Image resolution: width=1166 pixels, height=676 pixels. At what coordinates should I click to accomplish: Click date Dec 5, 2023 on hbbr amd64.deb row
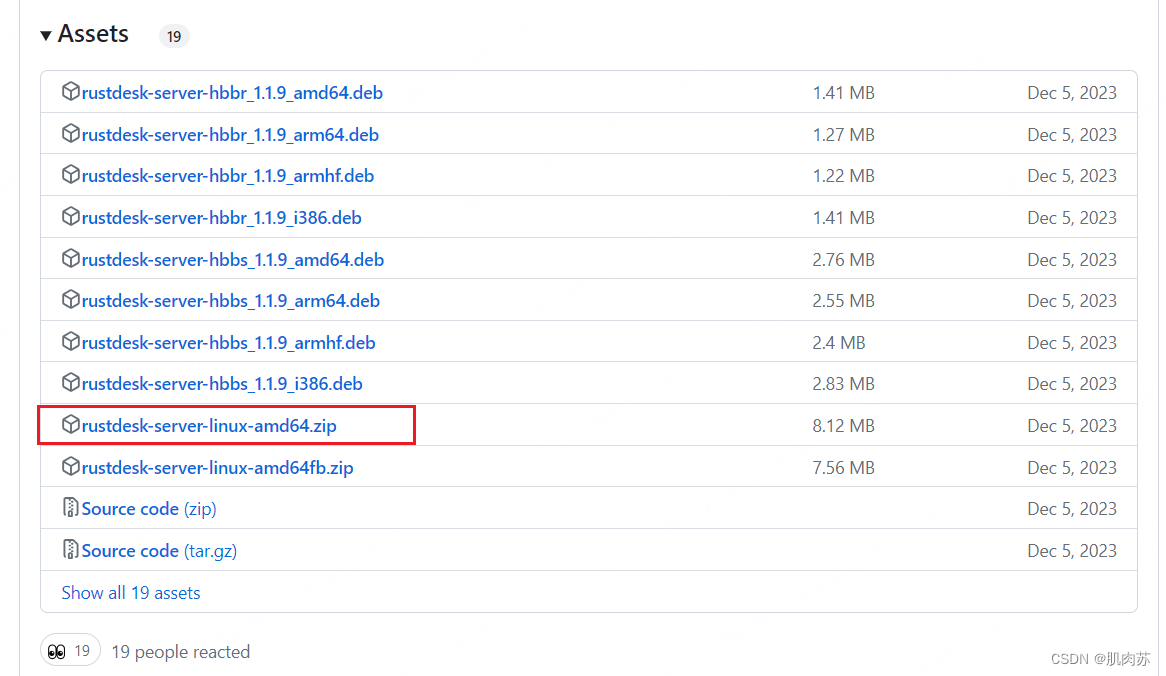coord(1072,93)
